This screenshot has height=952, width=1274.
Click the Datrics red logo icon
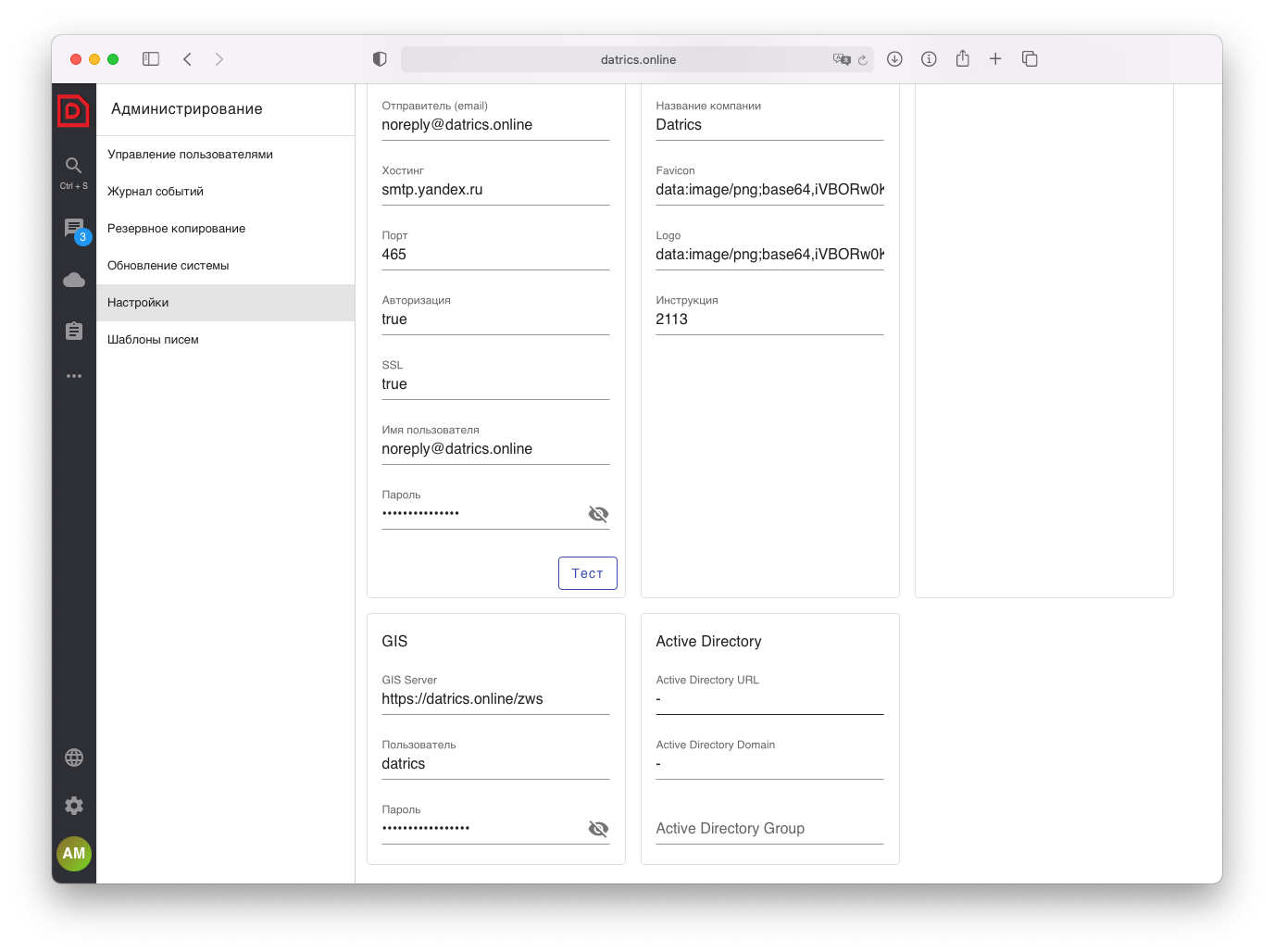click(73, 110)
